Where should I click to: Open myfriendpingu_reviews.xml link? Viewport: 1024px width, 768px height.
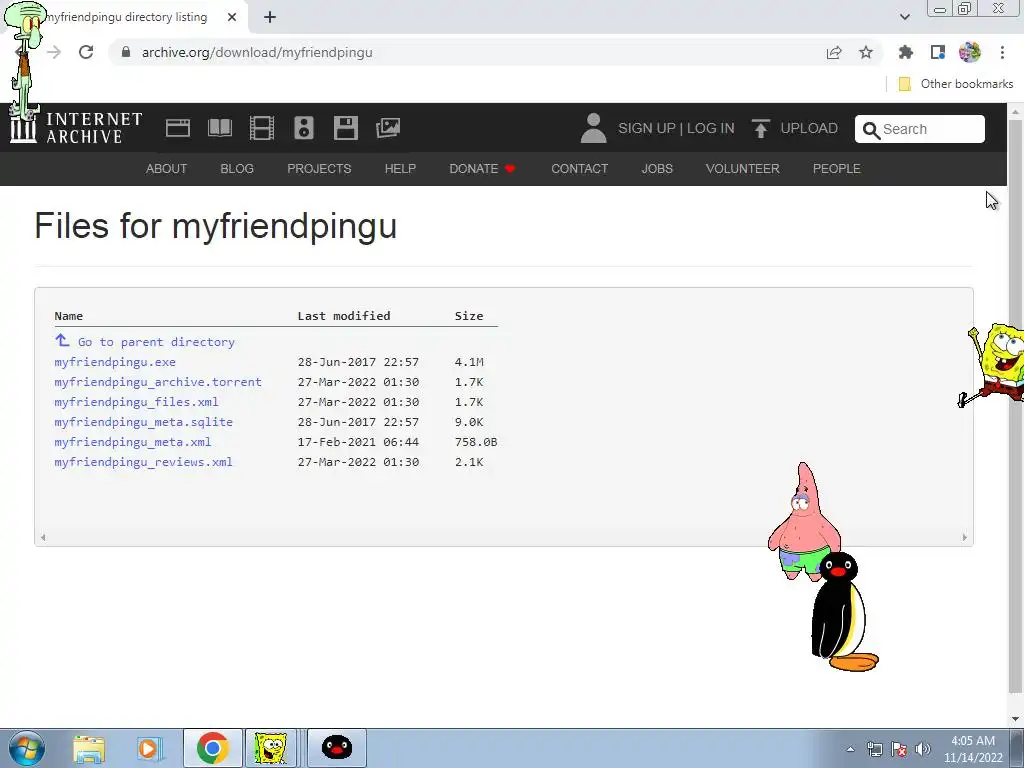click(x=144, y=462)
